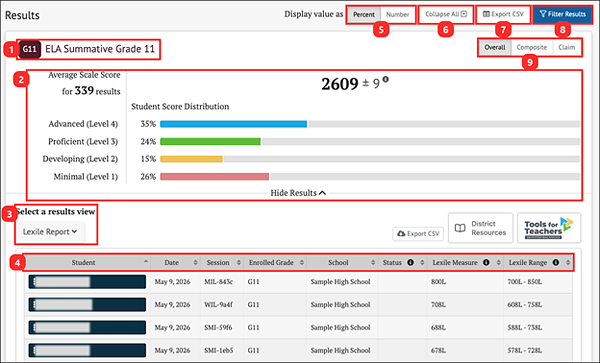600x363 pixels.
Task: Click Lexile Measure value 800L
Action: [438, 282]
